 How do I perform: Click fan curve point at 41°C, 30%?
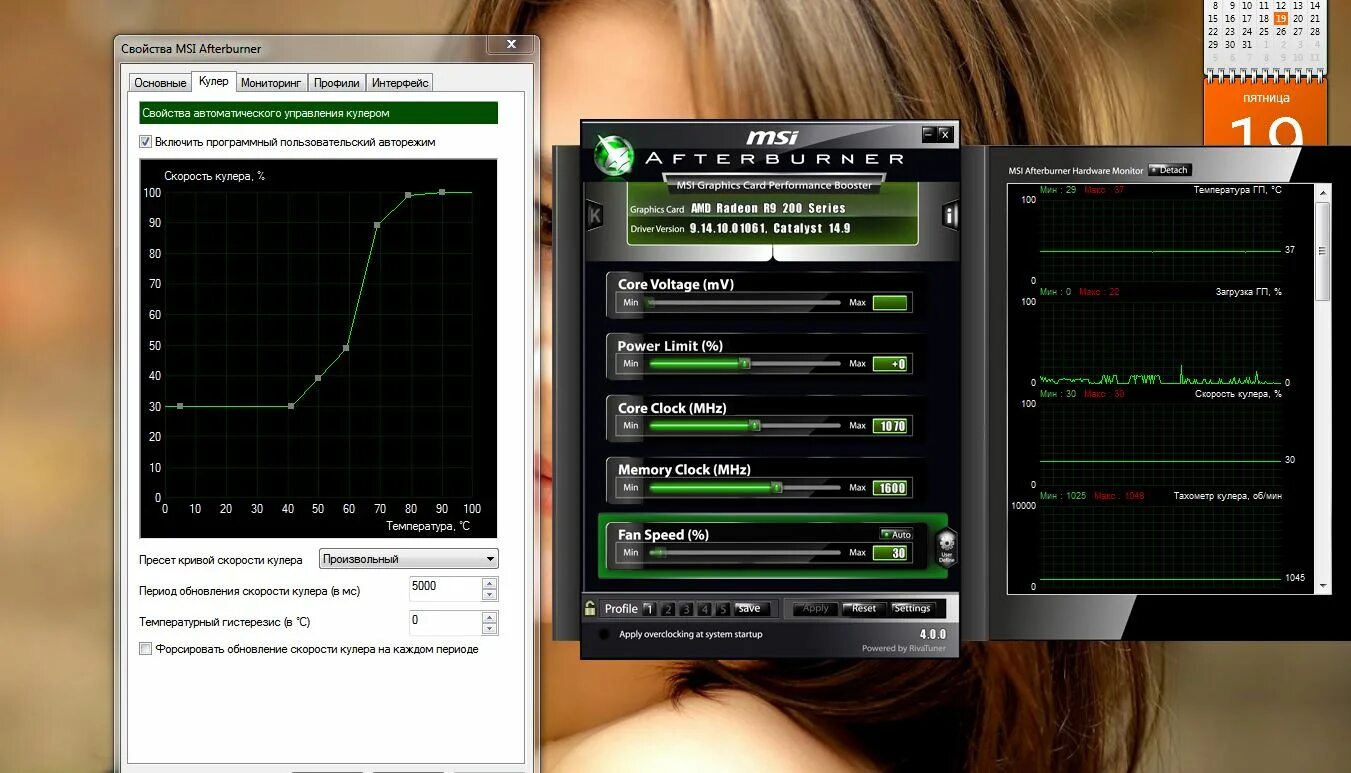click(x=291, y=406)
